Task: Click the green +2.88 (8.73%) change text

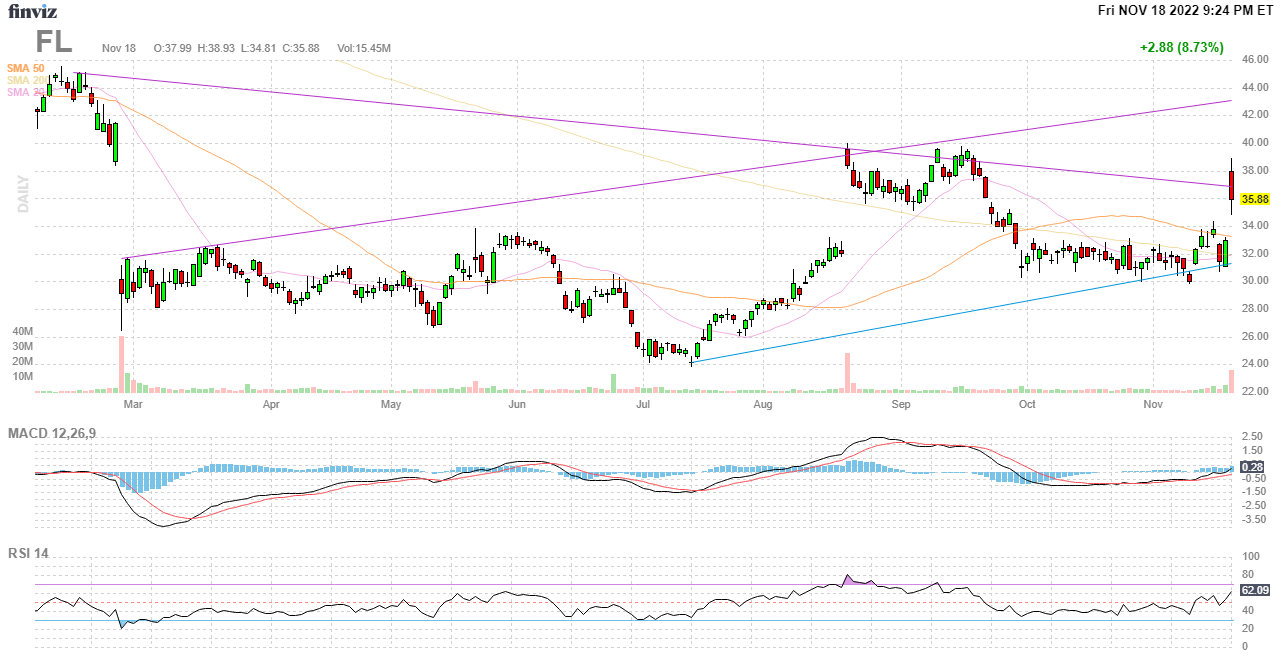Action: coord(1181,47)
